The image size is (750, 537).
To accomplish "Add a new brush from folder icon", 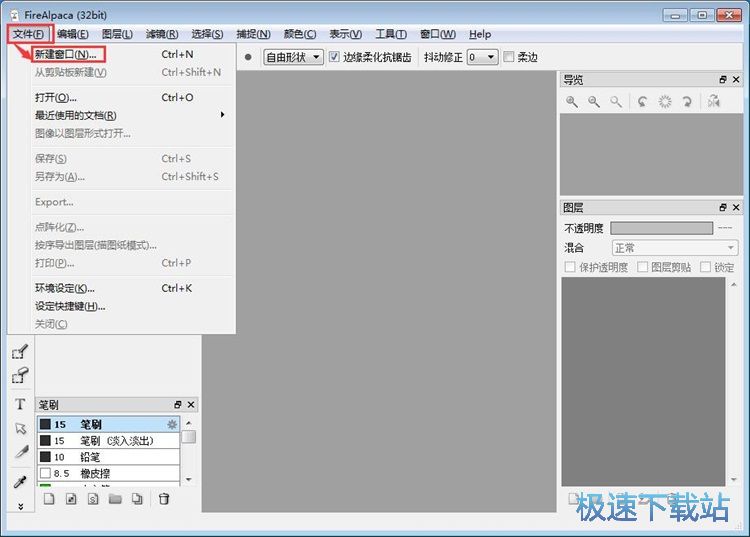I will 115,499.
